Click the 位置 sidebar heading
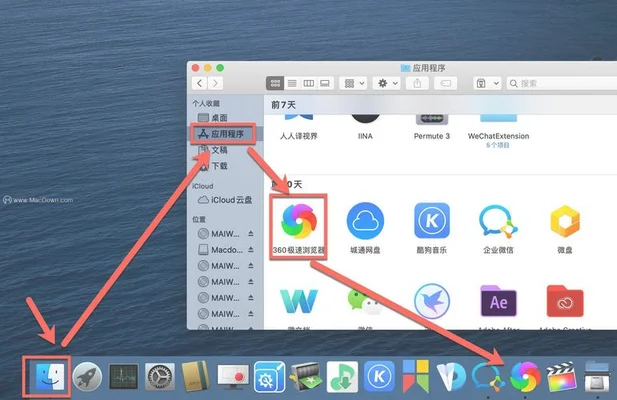This screenshot has height=400, width=617. tap(199, 219)
